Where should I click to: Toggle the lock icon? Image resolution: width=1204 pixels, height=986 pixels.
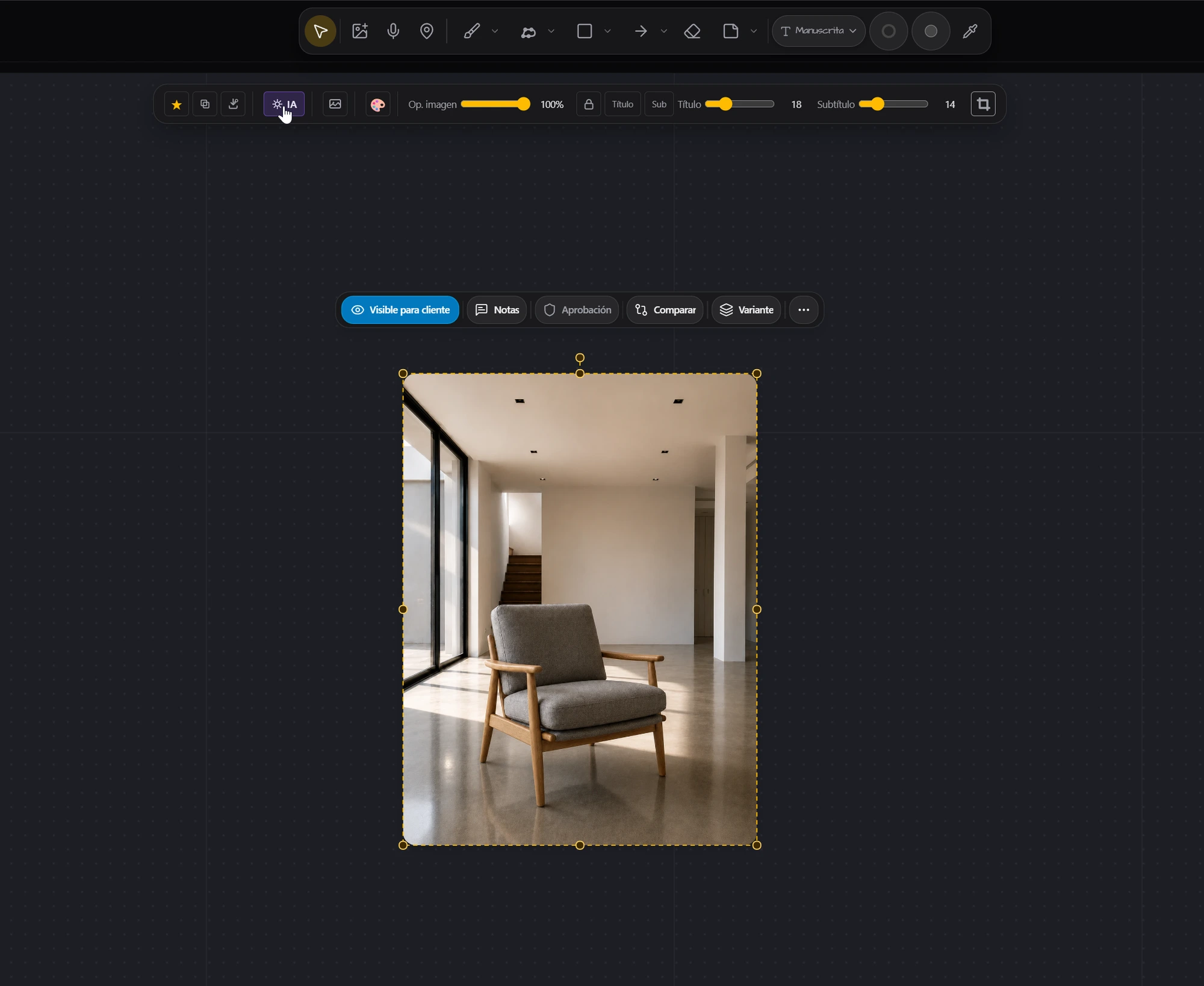coord(589,104)
